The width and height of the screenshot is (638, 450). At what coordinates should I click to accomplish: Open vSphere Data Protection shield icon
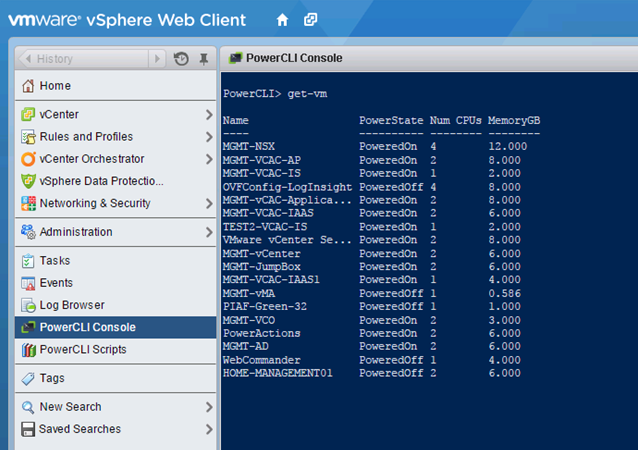pyautogui.click(x=28, y=181)
